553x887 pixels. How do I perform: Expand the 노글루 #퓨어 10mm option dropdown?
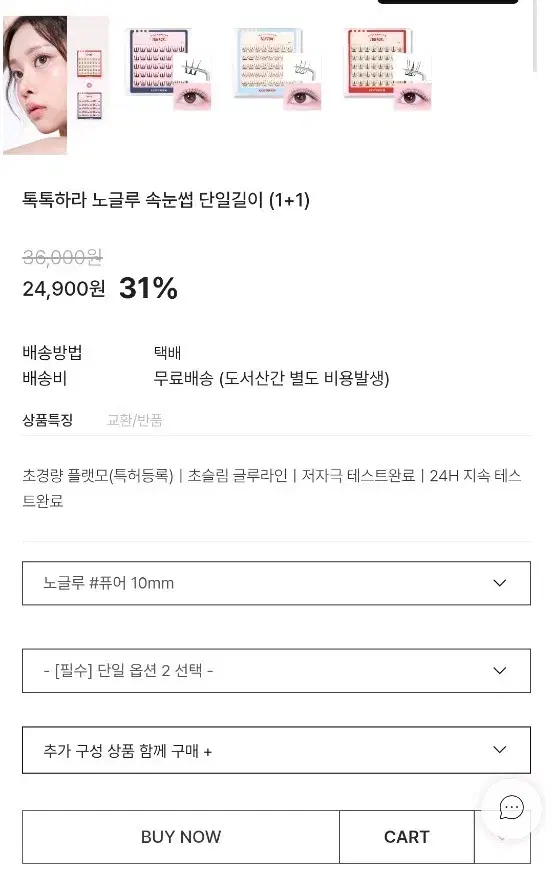pos(276,583)
